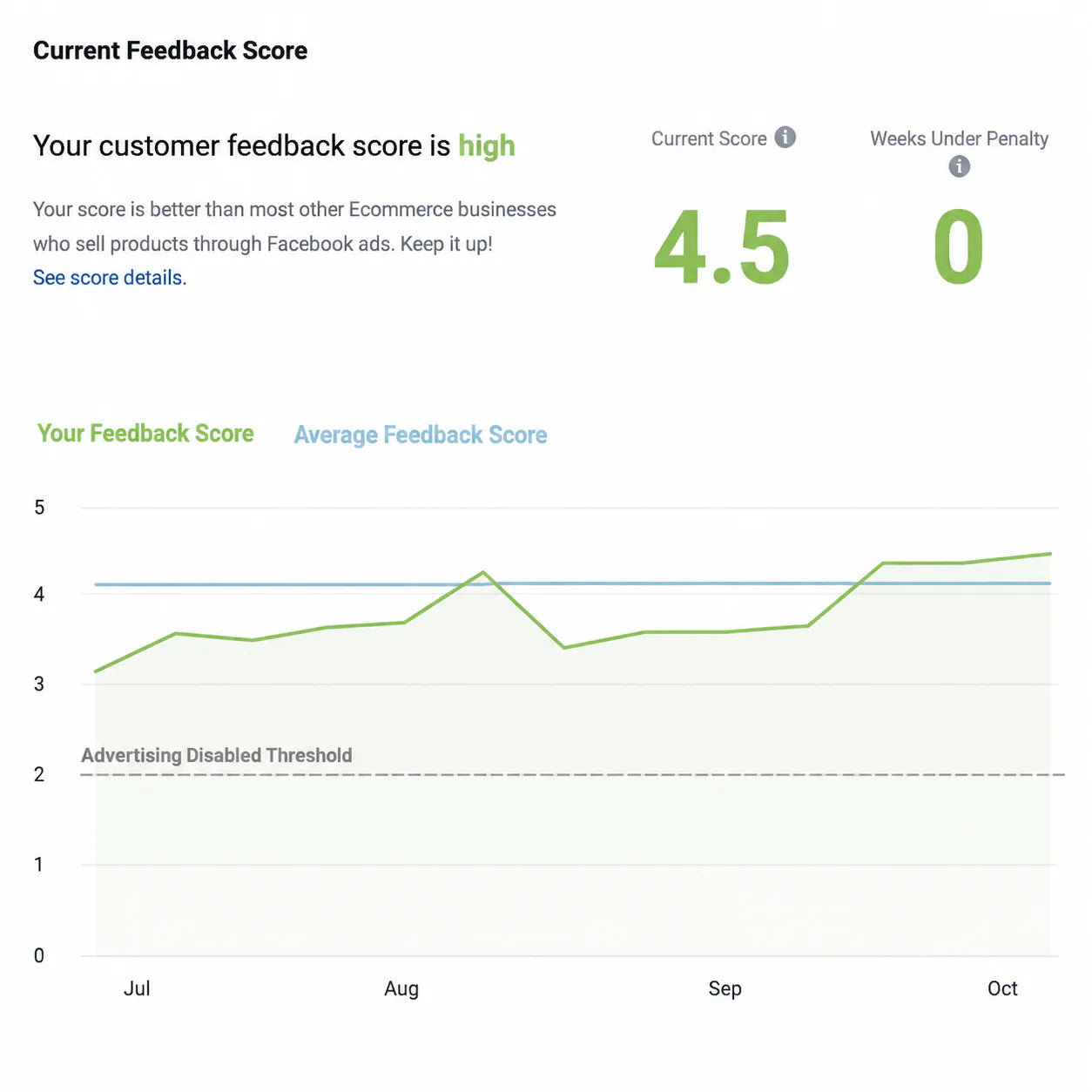The height and width of the screenshot is (1092, 1092).
Task: Click the Current Score label text
Action: [709, 138]
